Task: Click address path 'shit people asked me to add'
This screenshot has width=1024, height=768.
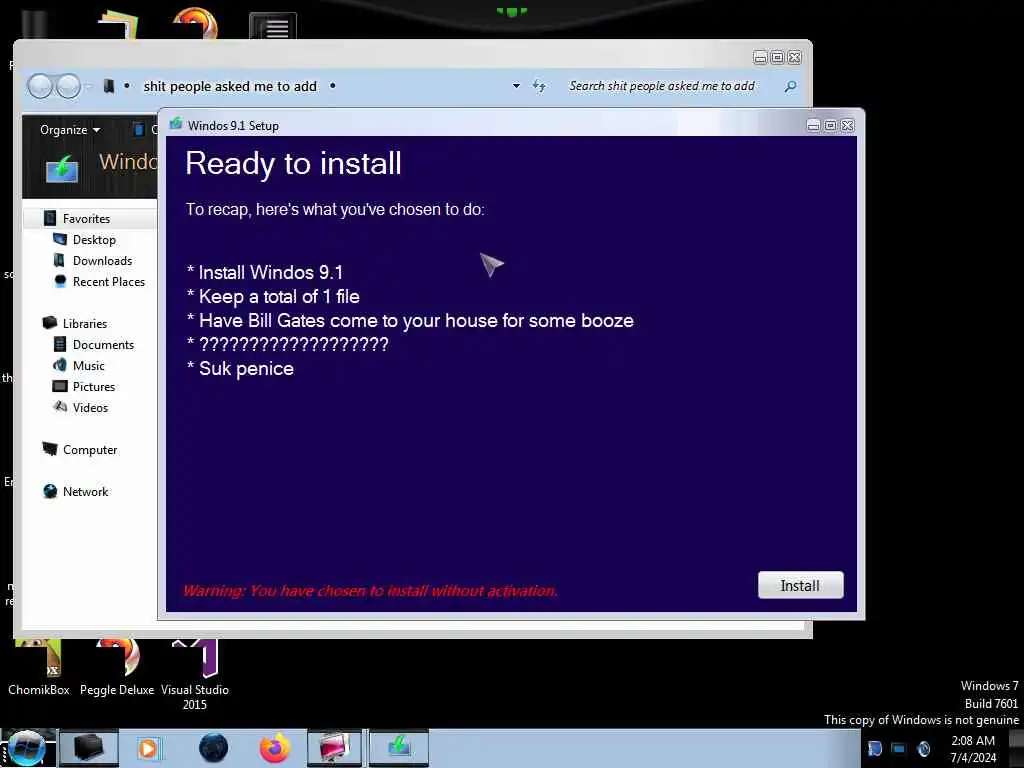Action: 230,86
